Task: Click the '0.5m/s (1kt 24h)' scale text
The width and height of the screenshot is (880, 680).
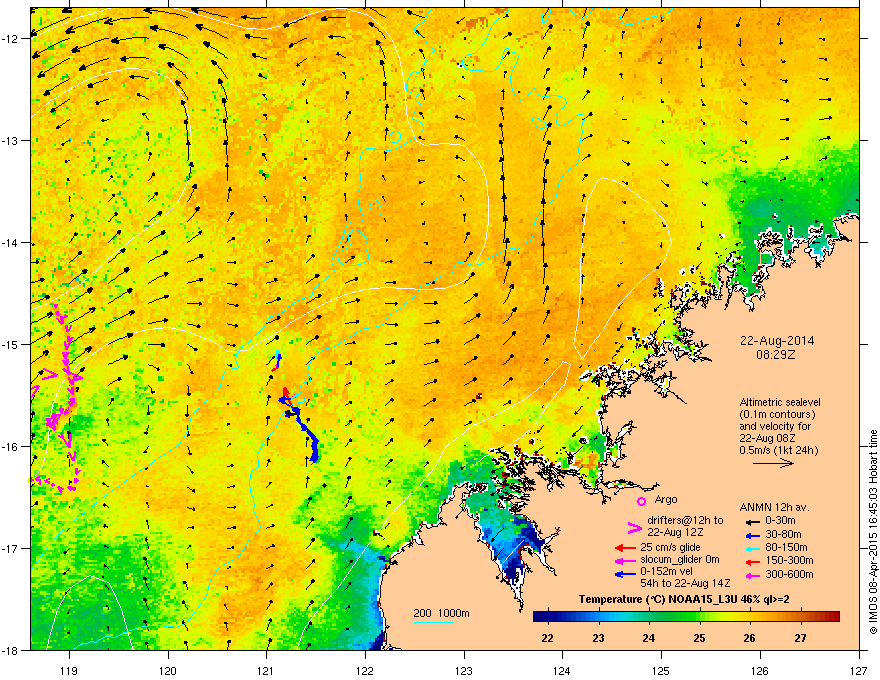Action: coord(778,450)
